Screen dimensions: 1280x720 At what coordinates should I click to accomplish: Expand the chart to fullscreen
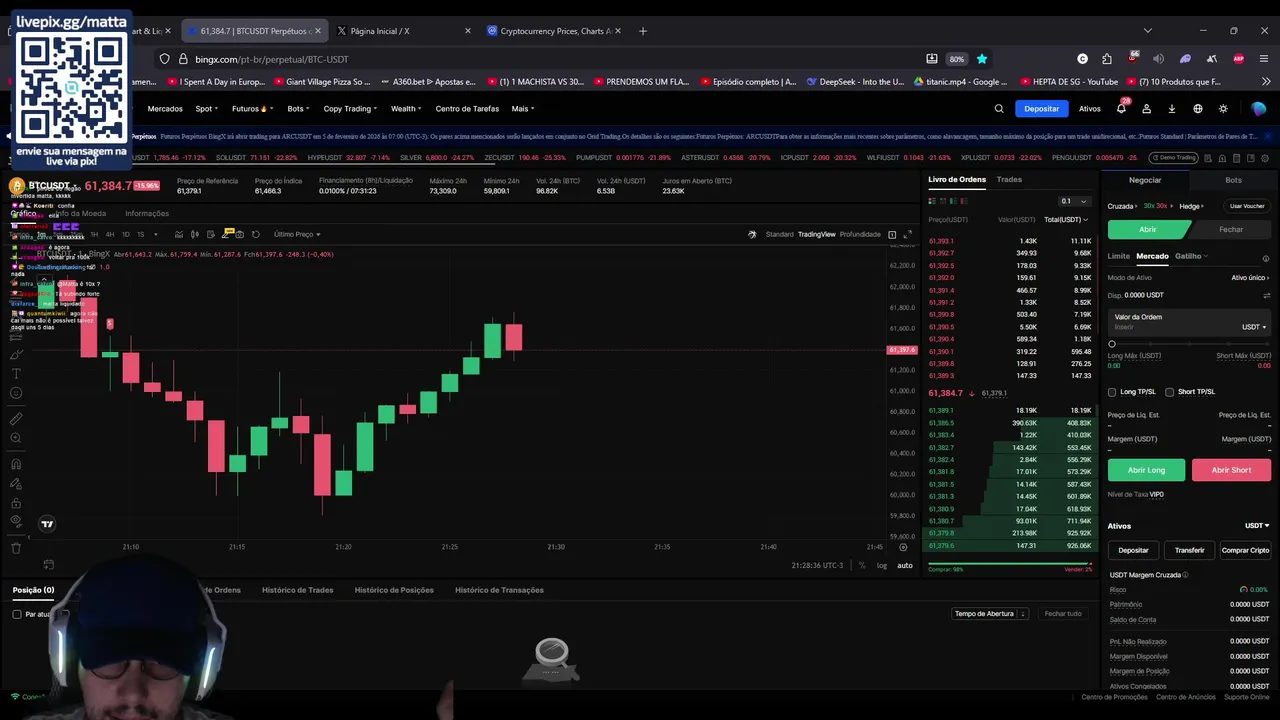(x=907, y=234)
